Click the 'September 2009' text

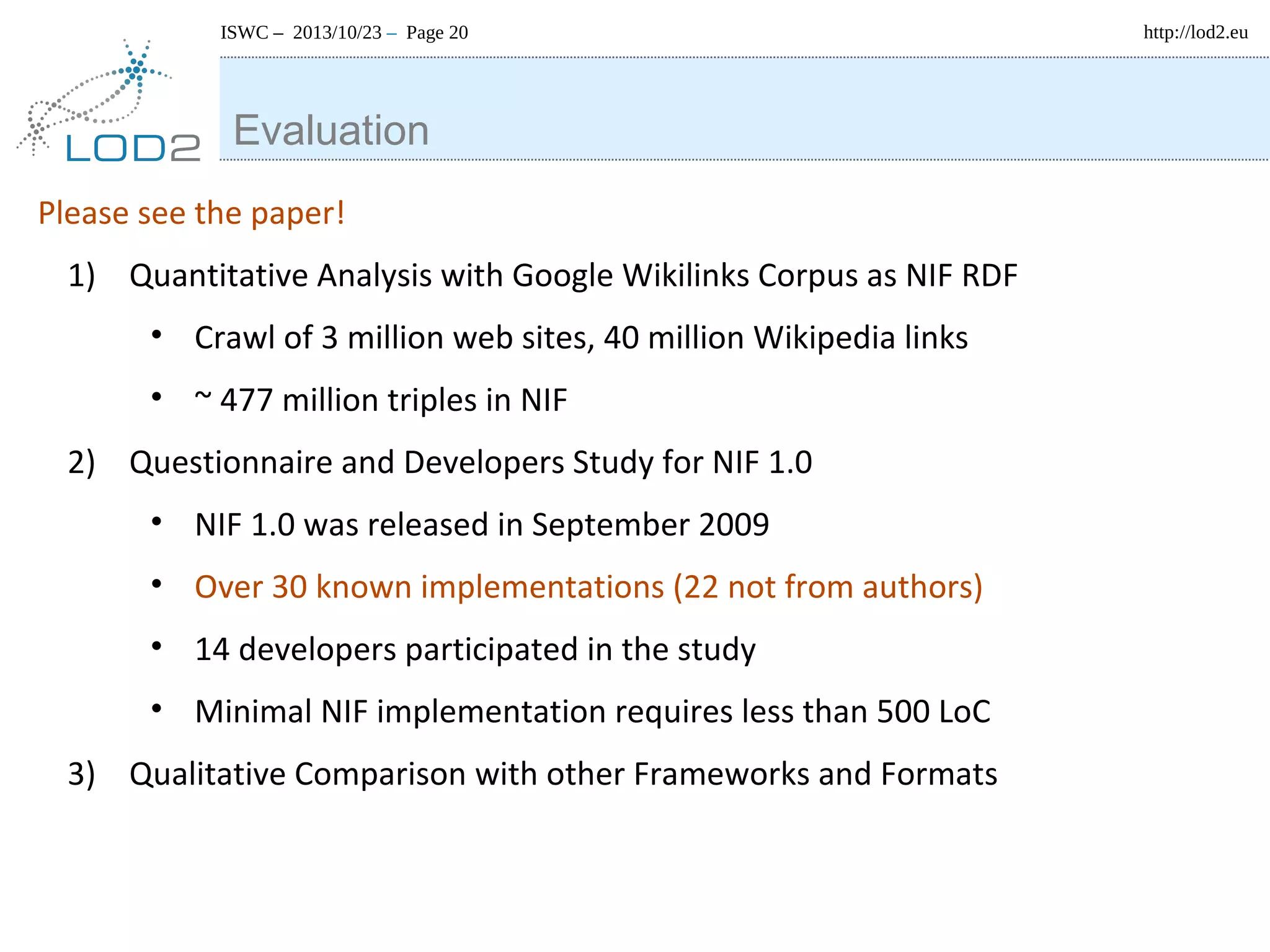pos(650,525)
